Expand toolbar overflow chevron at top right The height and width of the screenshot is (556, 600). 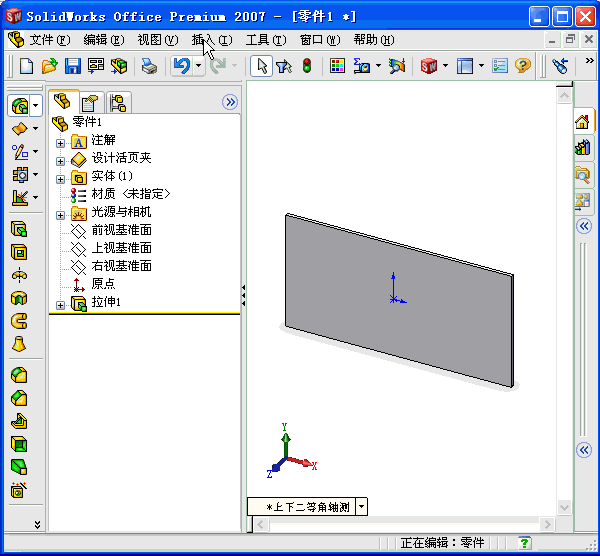click(x=590, y=60)
